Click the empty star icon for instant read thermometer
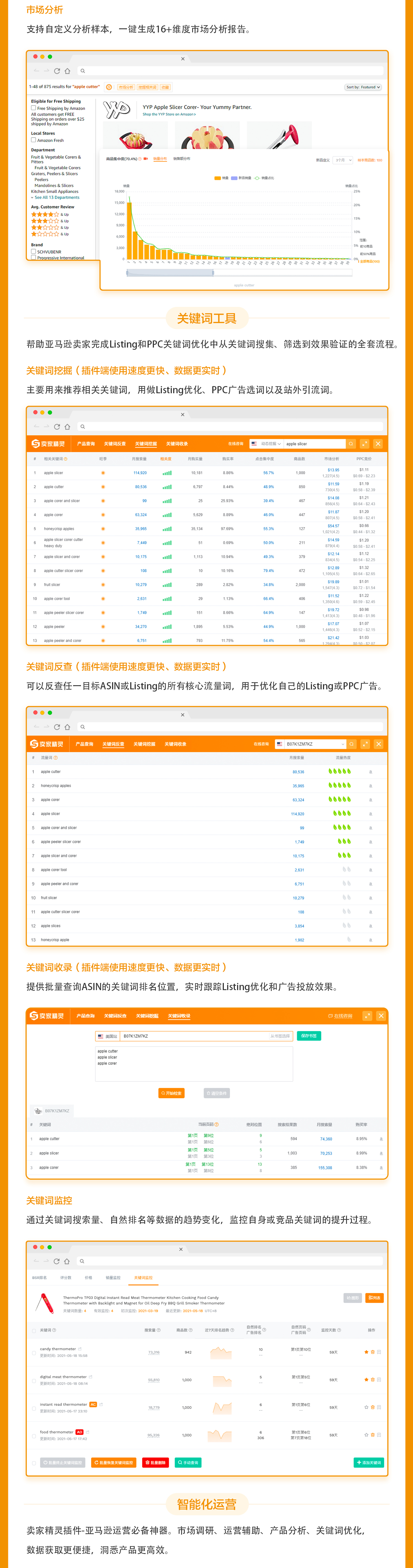The width and height of the screenshot is (413, 1568). [x=366, y=1407]
